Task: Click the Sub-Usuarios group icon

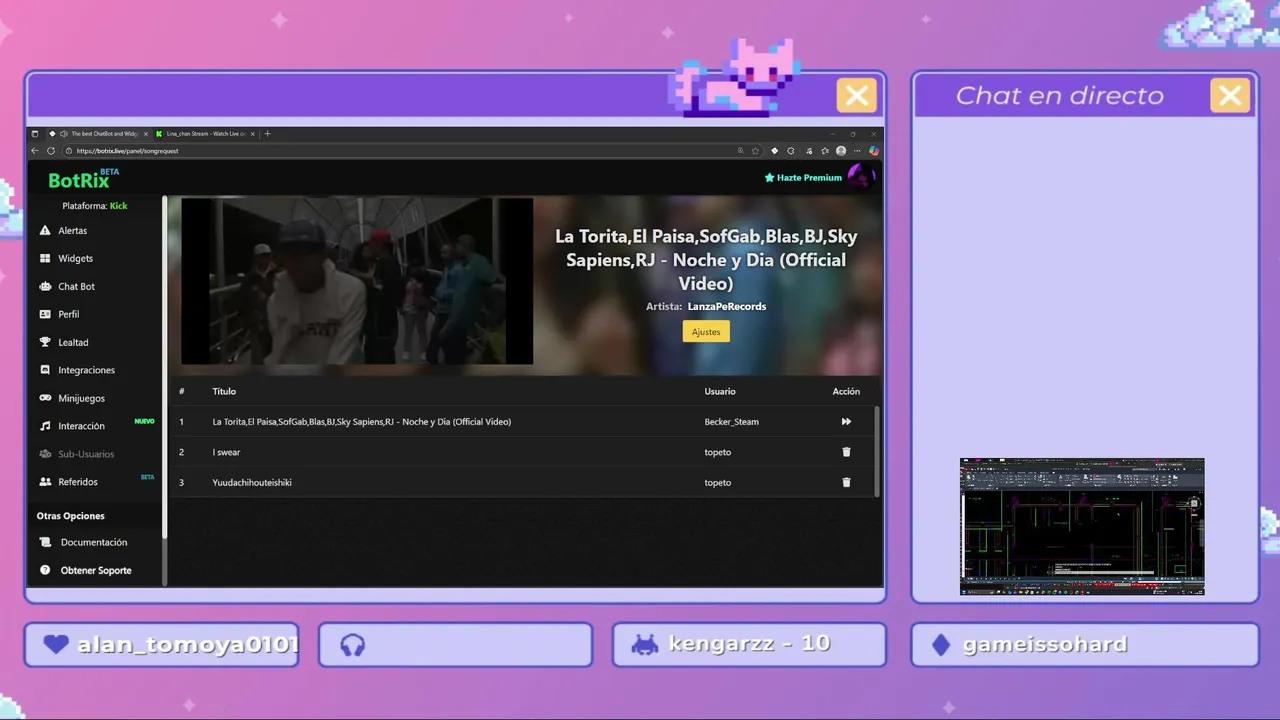Action: [44, 454]
